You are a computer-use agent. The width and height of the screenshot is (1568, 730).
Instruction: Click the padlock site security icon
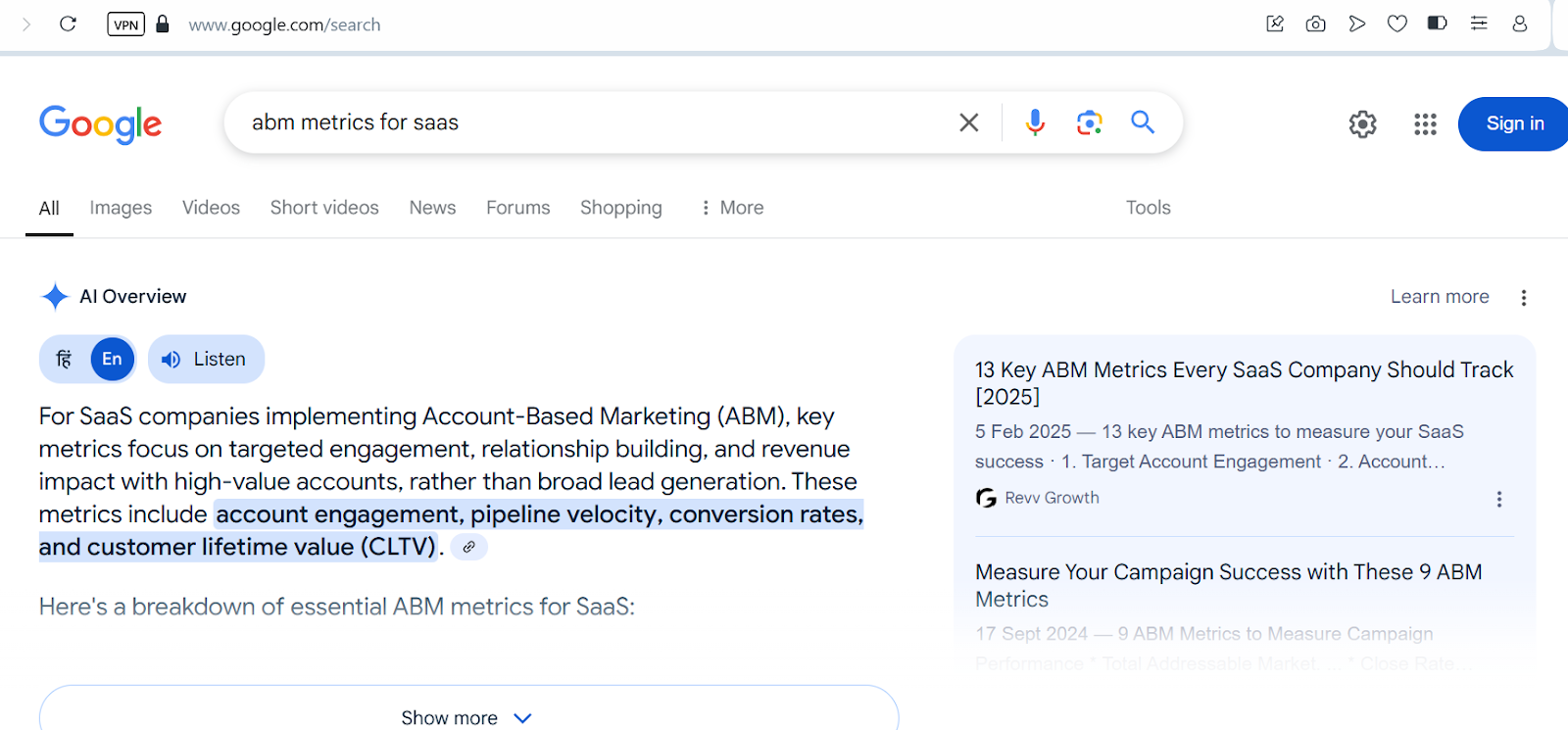click(163, 24)
